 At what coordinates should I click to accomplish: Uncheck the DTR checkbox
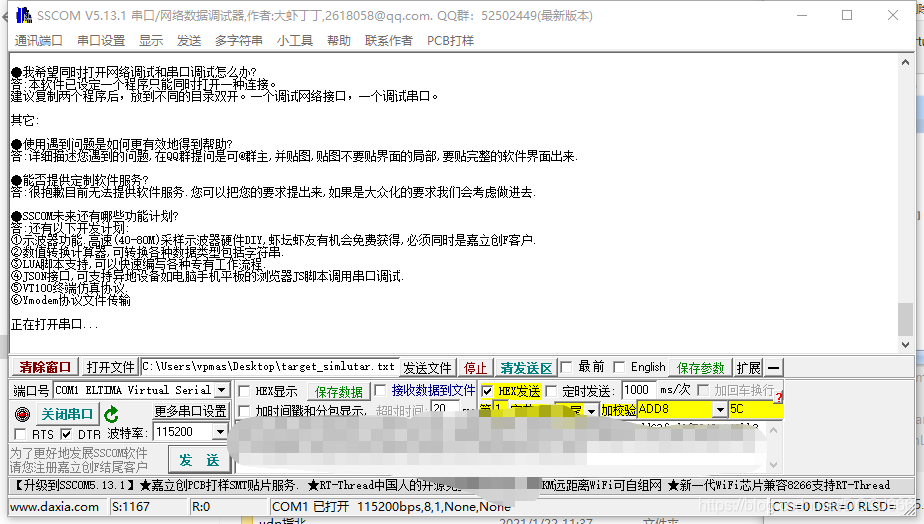click(66, 434)
